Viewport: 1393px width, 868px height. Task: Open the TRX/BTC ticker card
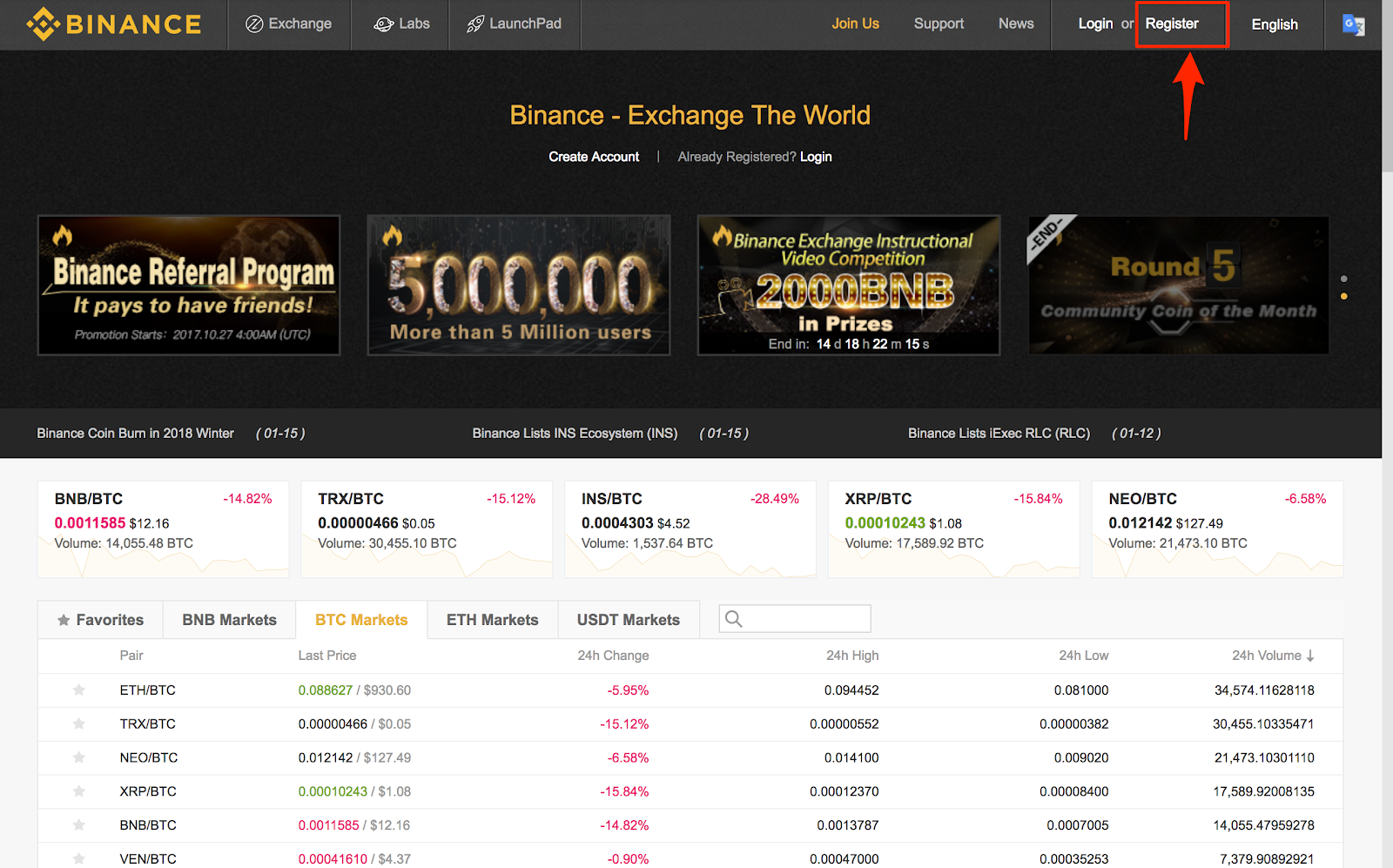click(x=427, y=529)
